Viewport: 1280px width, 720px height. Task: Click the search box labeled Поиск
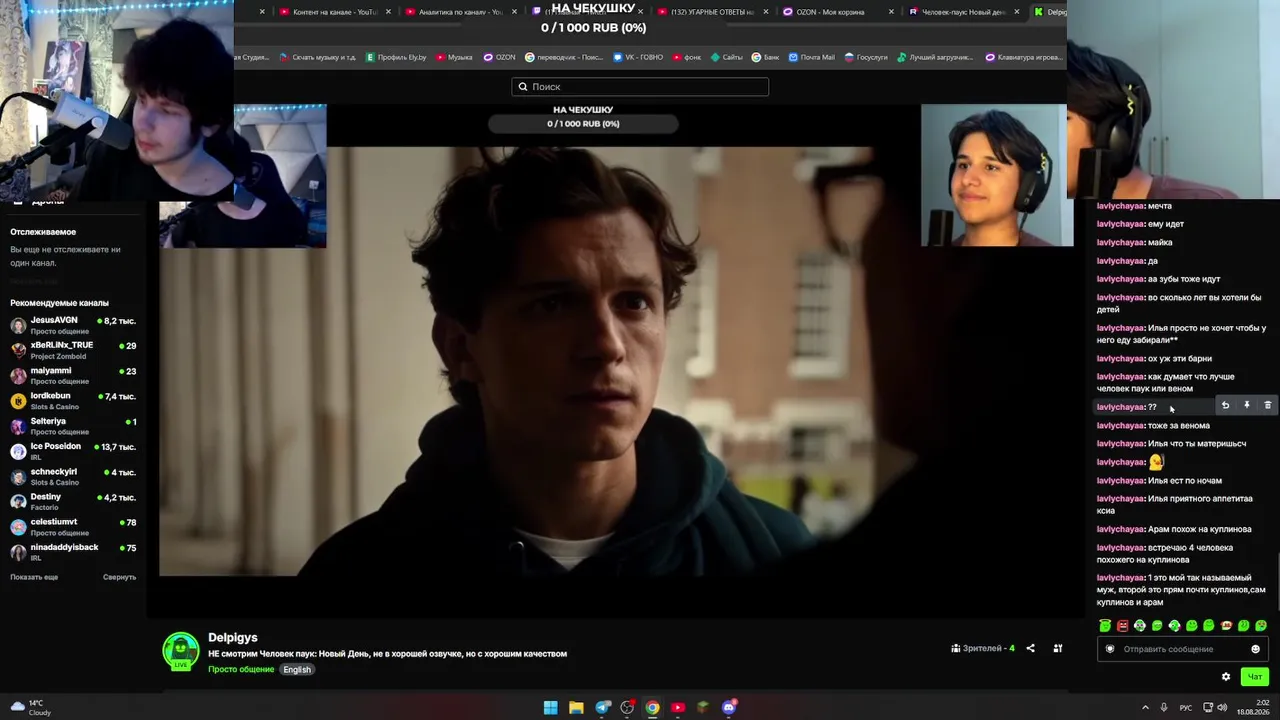point(640,87)
